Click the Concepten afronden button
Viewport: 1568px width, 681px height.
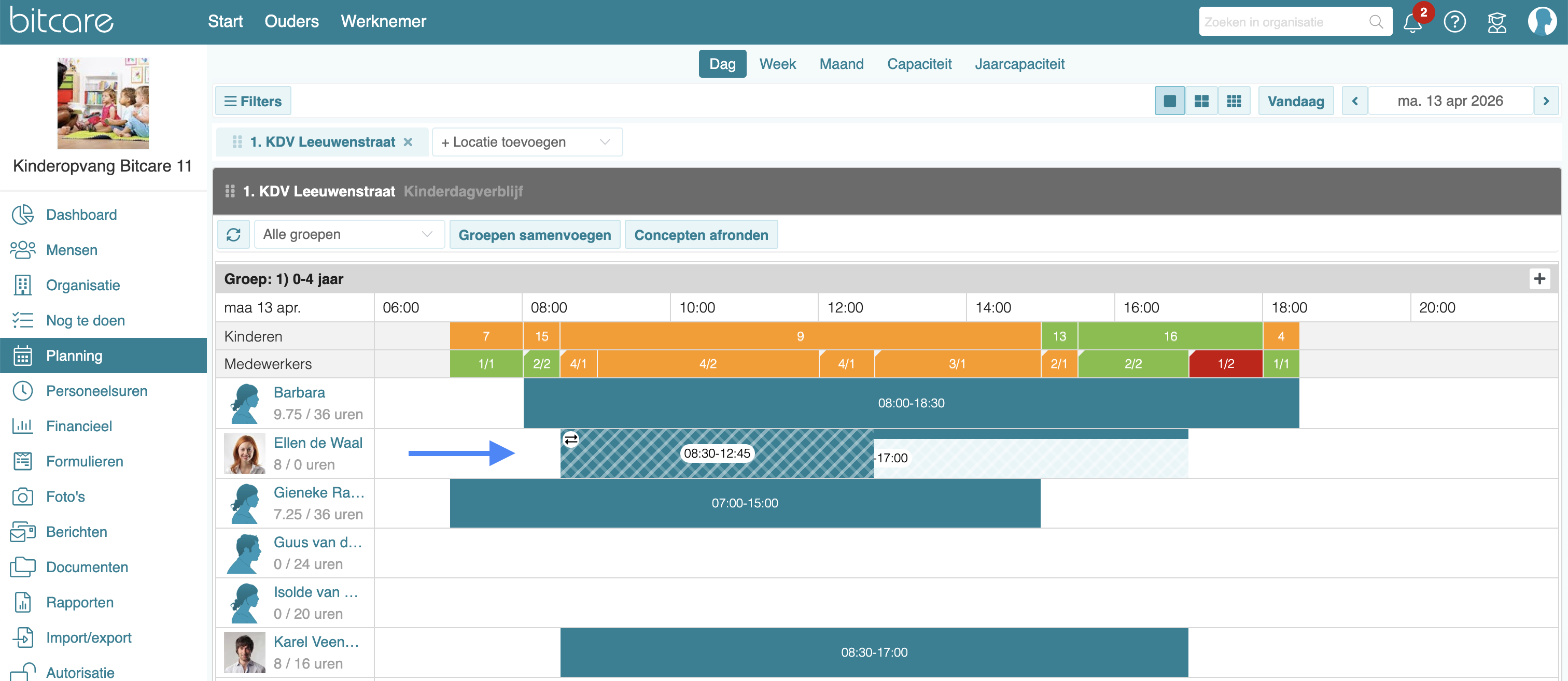(x=701, y=235)
